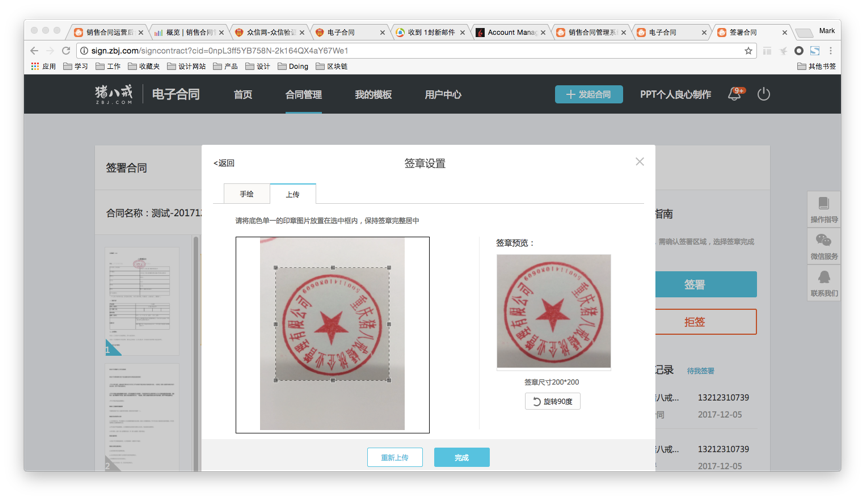Click the site info icon in address bar
This screenshot has height=500, width=865.
[x=84, y=51]
